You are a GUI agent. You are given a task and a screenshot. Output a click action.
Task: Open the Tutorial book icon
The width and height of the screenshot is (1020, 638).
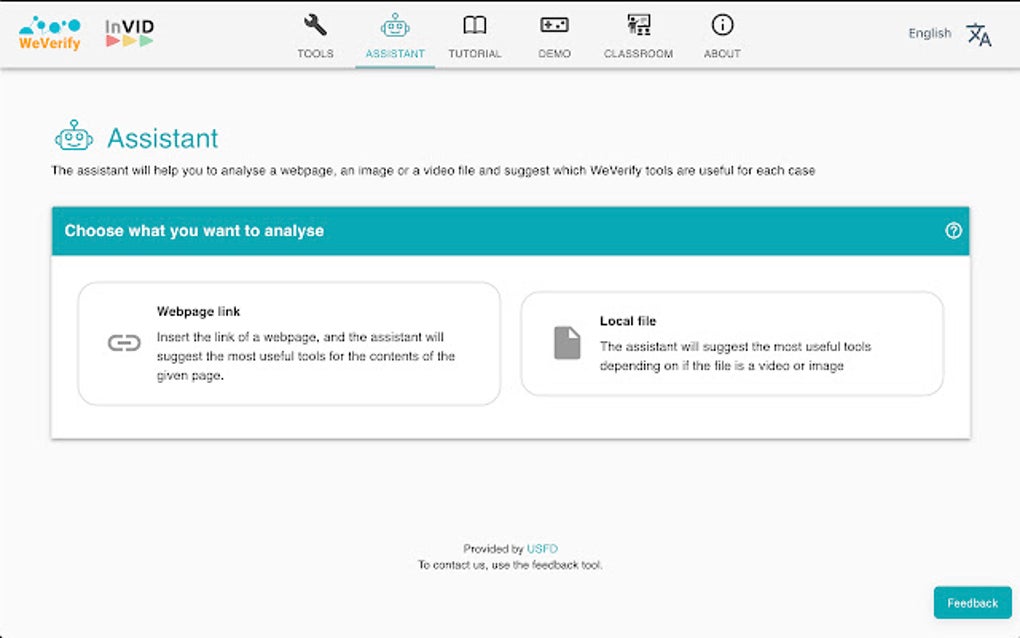click(474, 24)
